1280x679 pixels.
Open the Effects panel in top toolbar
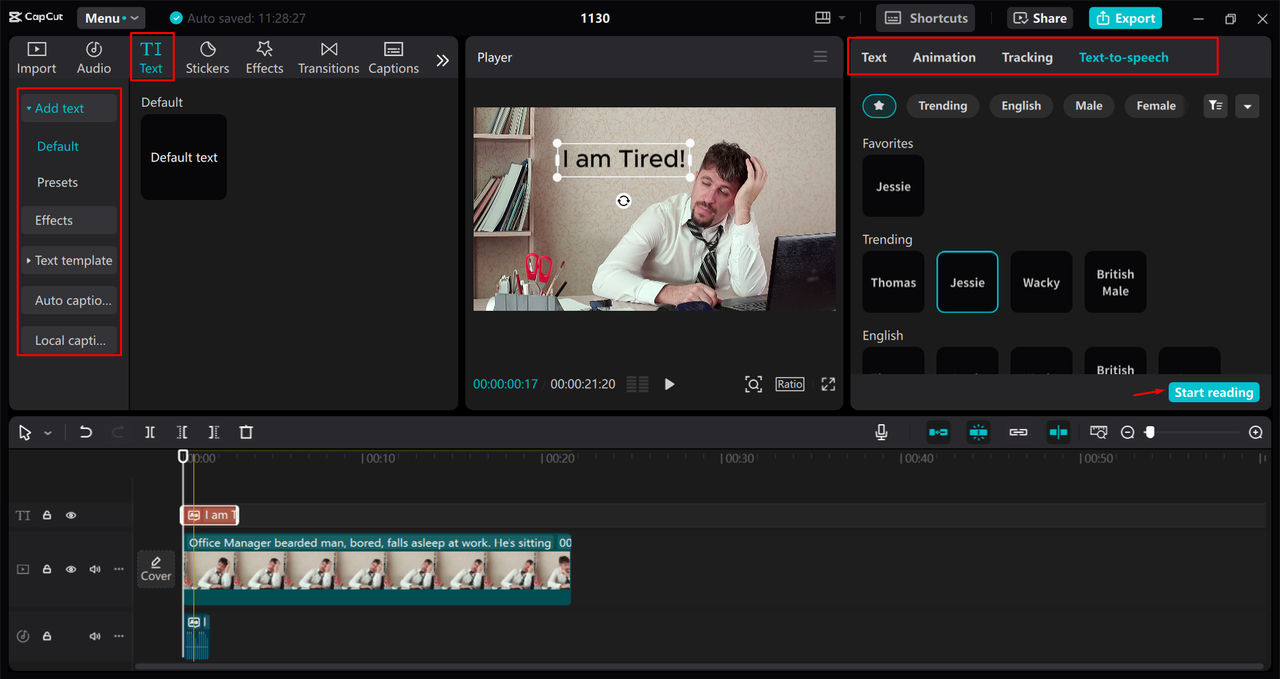(264, 58)
